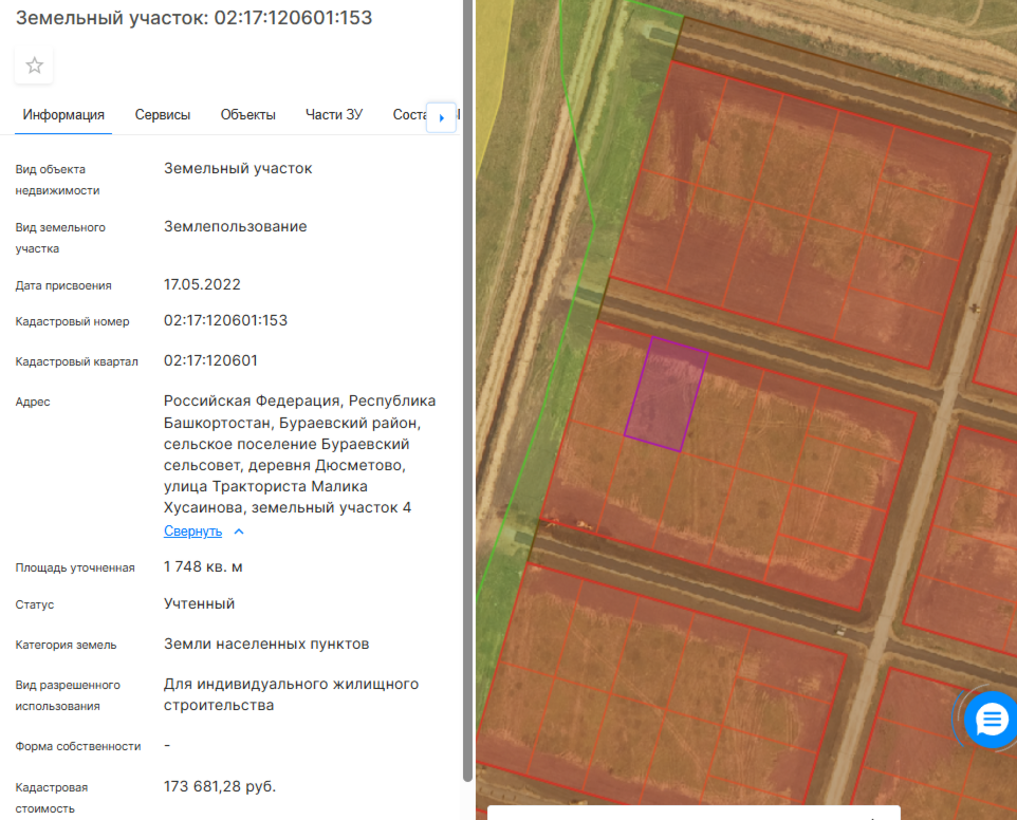Click the cadastral number value 02:17:120601:153

[226, 321]
